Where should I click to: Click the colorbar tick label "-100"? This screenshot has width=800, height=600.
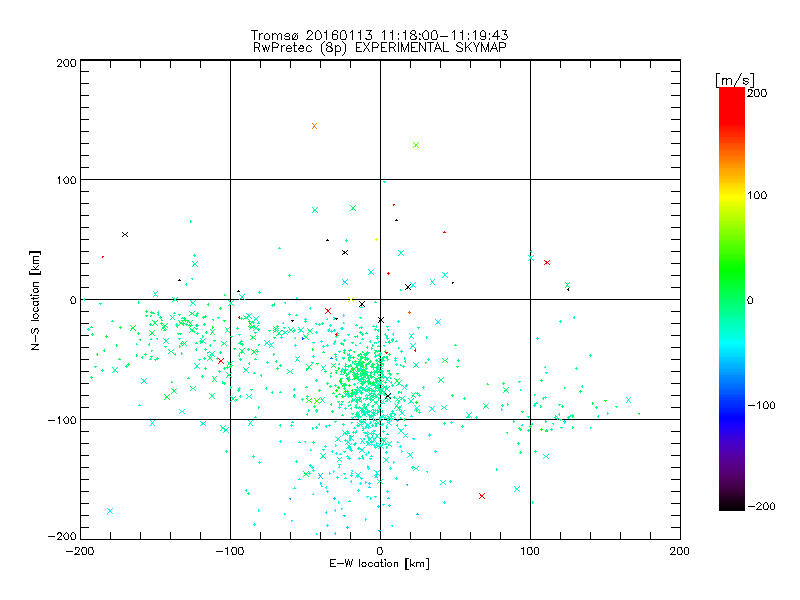[x=761, y=406]
